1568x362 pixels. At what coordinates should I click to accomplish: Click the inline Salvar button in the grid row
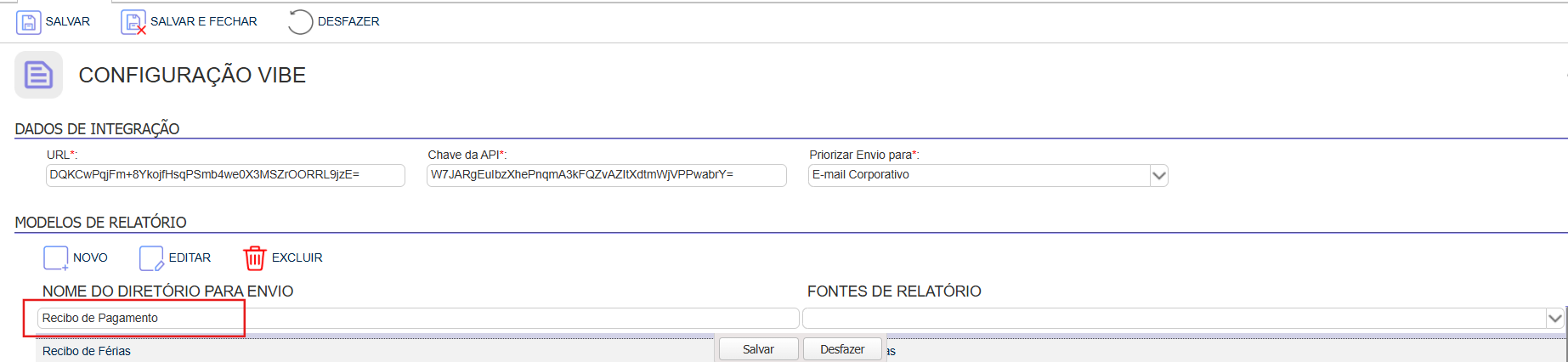pyautogui.click(x=758, y=349)
